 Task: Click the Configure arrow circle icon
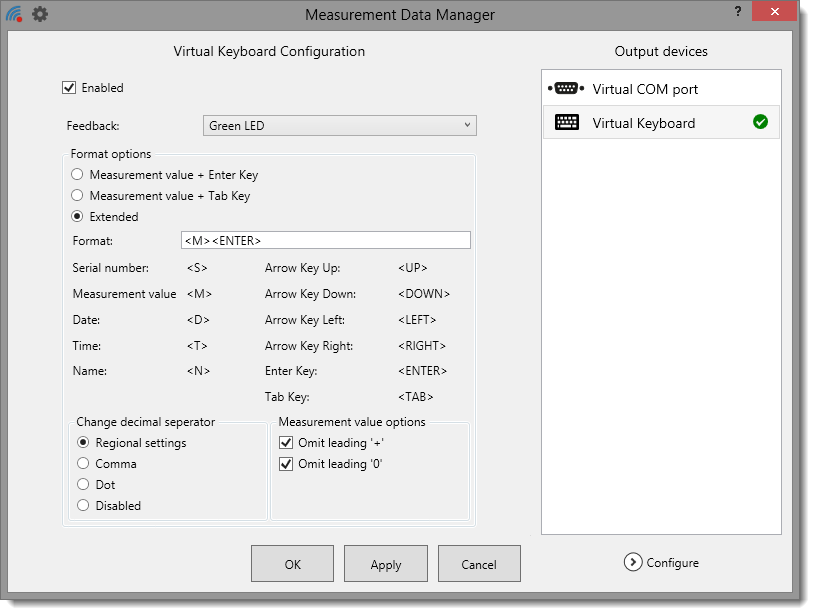tap(632, 562)
